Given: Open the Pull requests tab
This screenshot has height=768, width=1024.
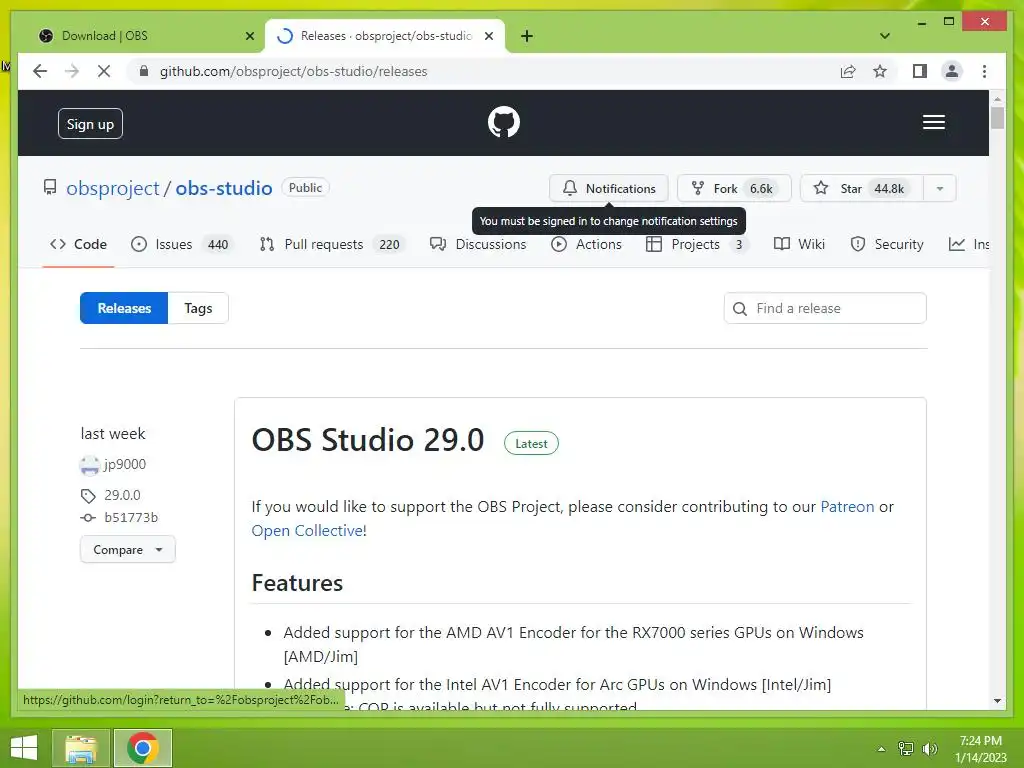Looking at the screenshot, I should 332,244.
